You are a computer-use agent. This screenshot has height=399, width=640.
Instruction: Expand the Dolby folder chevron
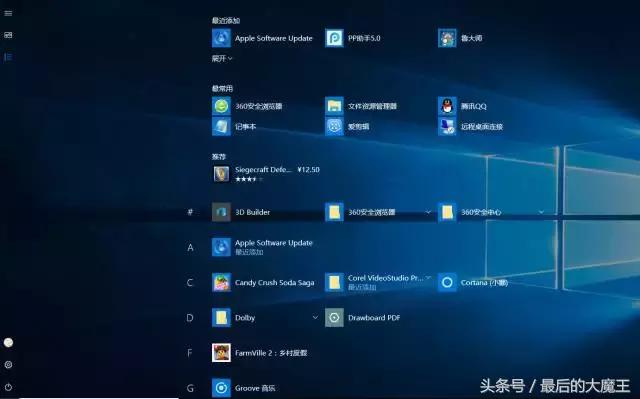point(315,317)
